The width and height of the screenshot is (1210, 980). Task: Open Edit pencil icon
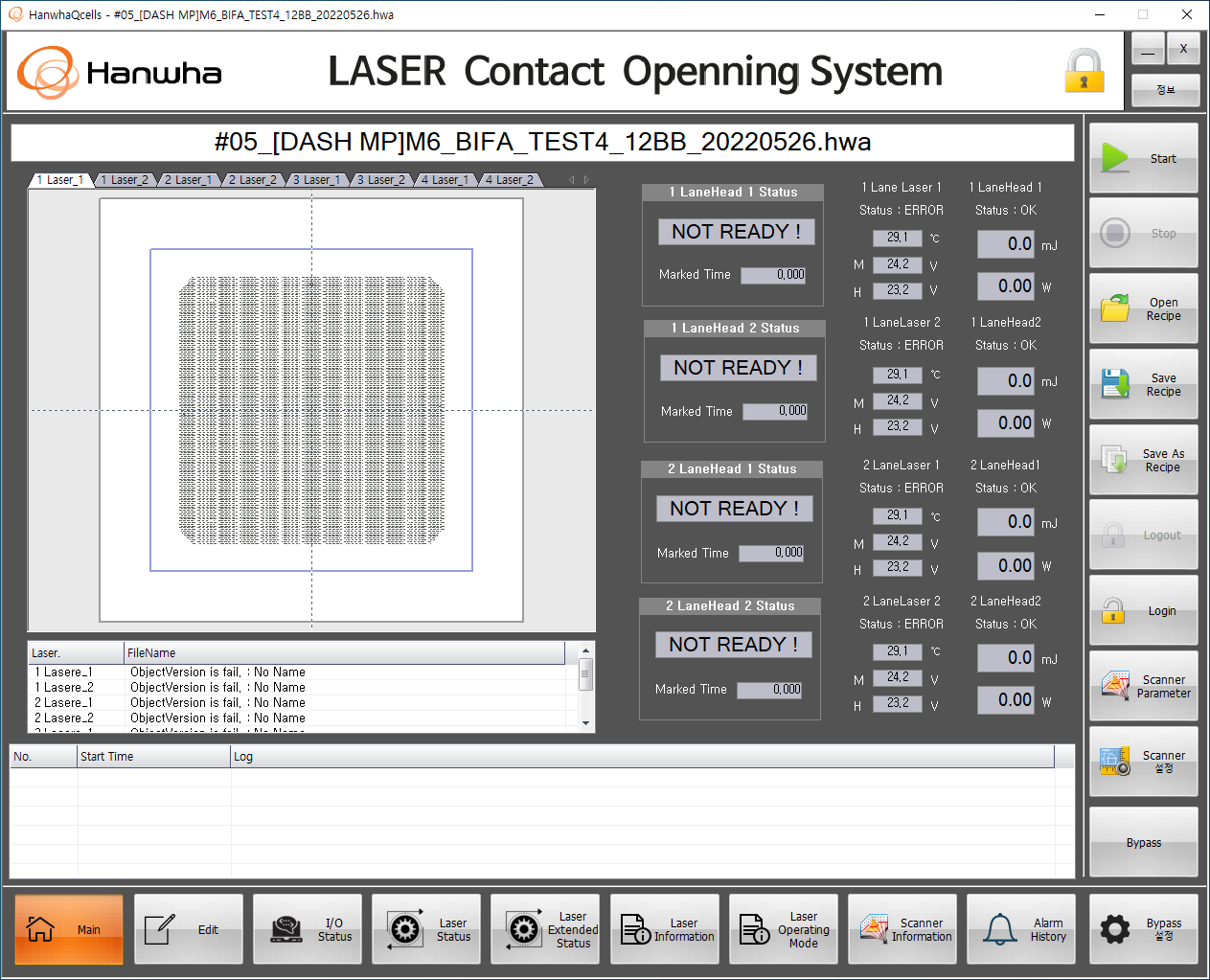(x=159, y=929)
